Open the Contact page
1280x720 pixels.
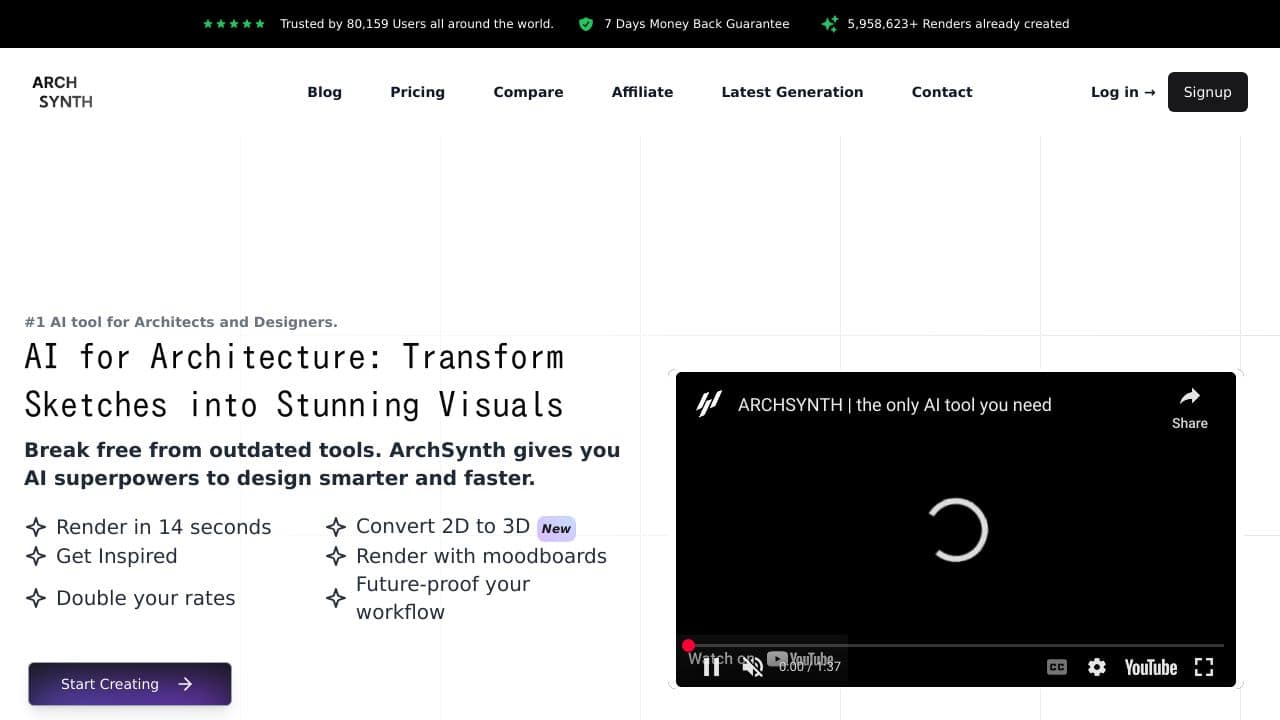tap(942, 92)
